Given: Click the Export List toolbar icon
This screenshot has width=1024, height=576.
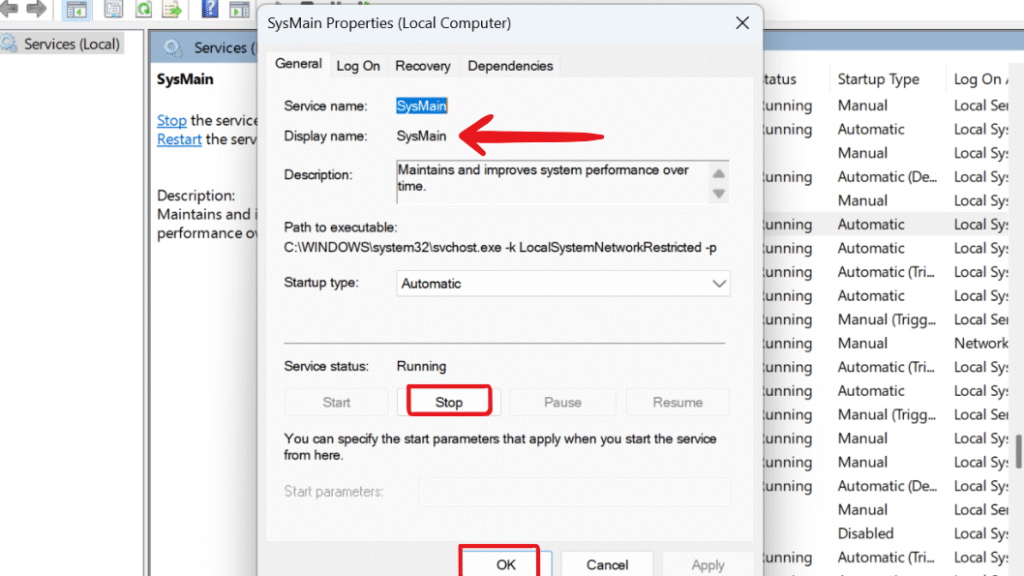Looking at the screenshot, I should [172, 8].
